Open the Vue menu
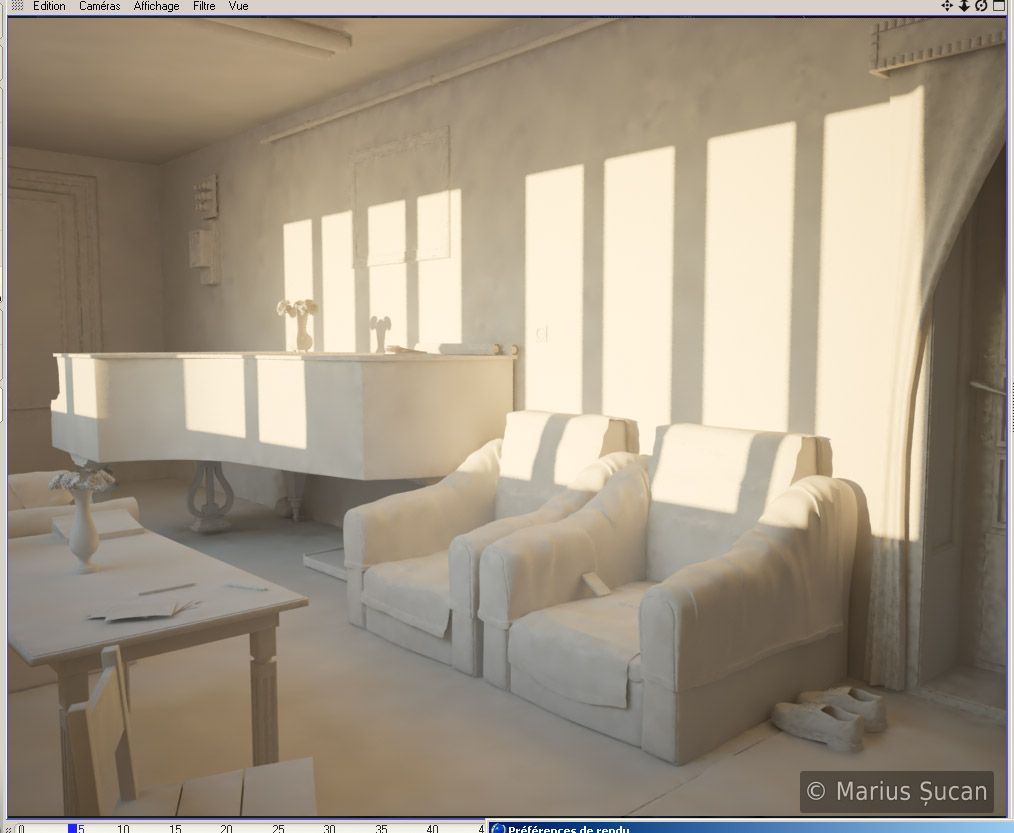Viewport: 1014px width, 833px height. 239,6
